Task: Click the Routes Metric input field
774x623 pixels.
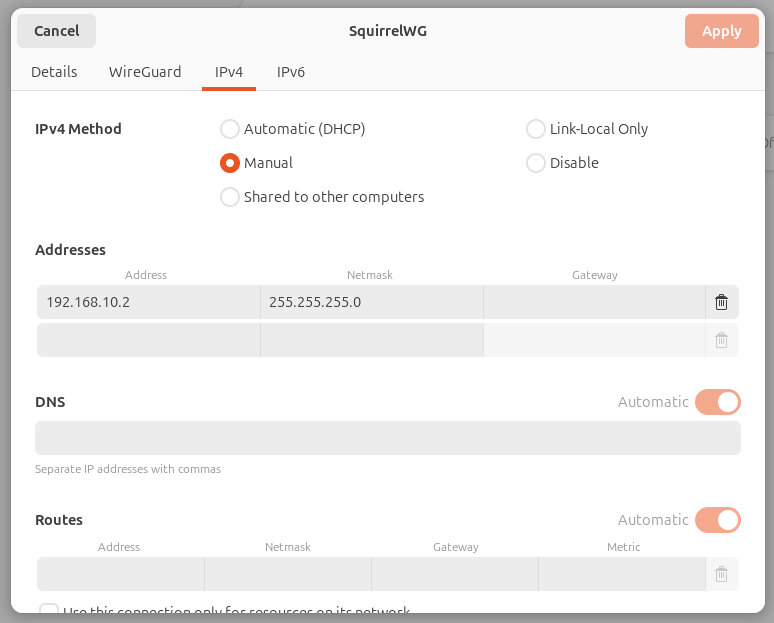Action: coord(622,574)
